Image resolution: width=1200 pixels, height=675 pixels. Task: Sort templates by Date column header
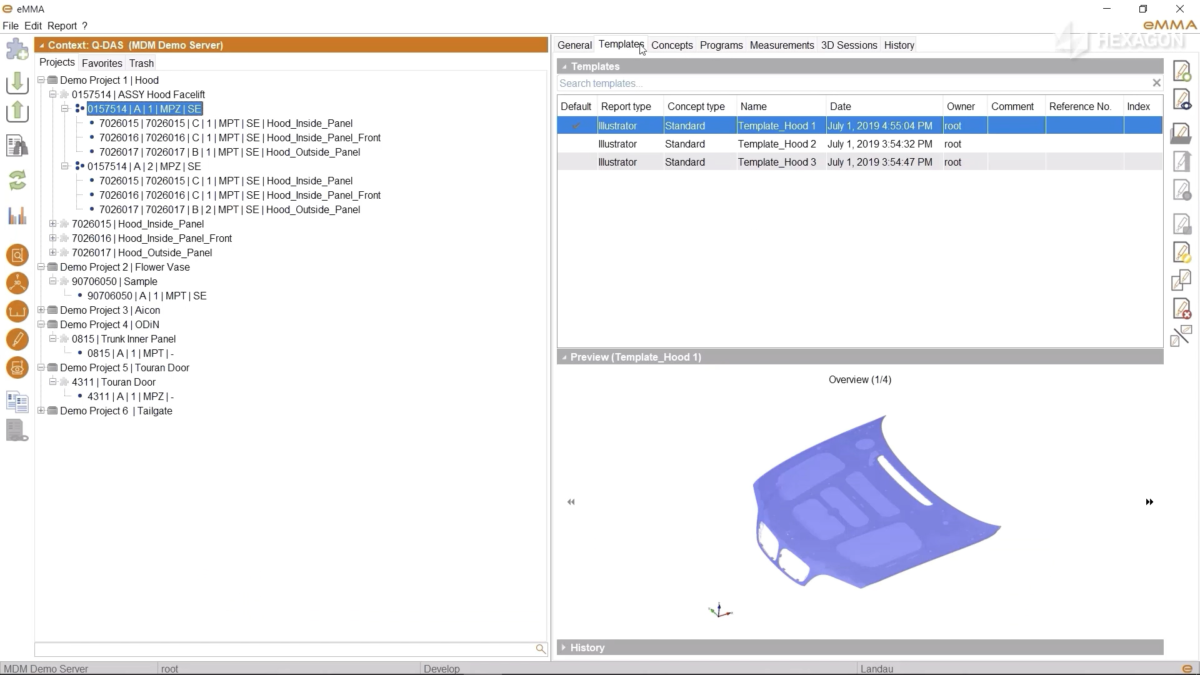(x=884, y=106)
